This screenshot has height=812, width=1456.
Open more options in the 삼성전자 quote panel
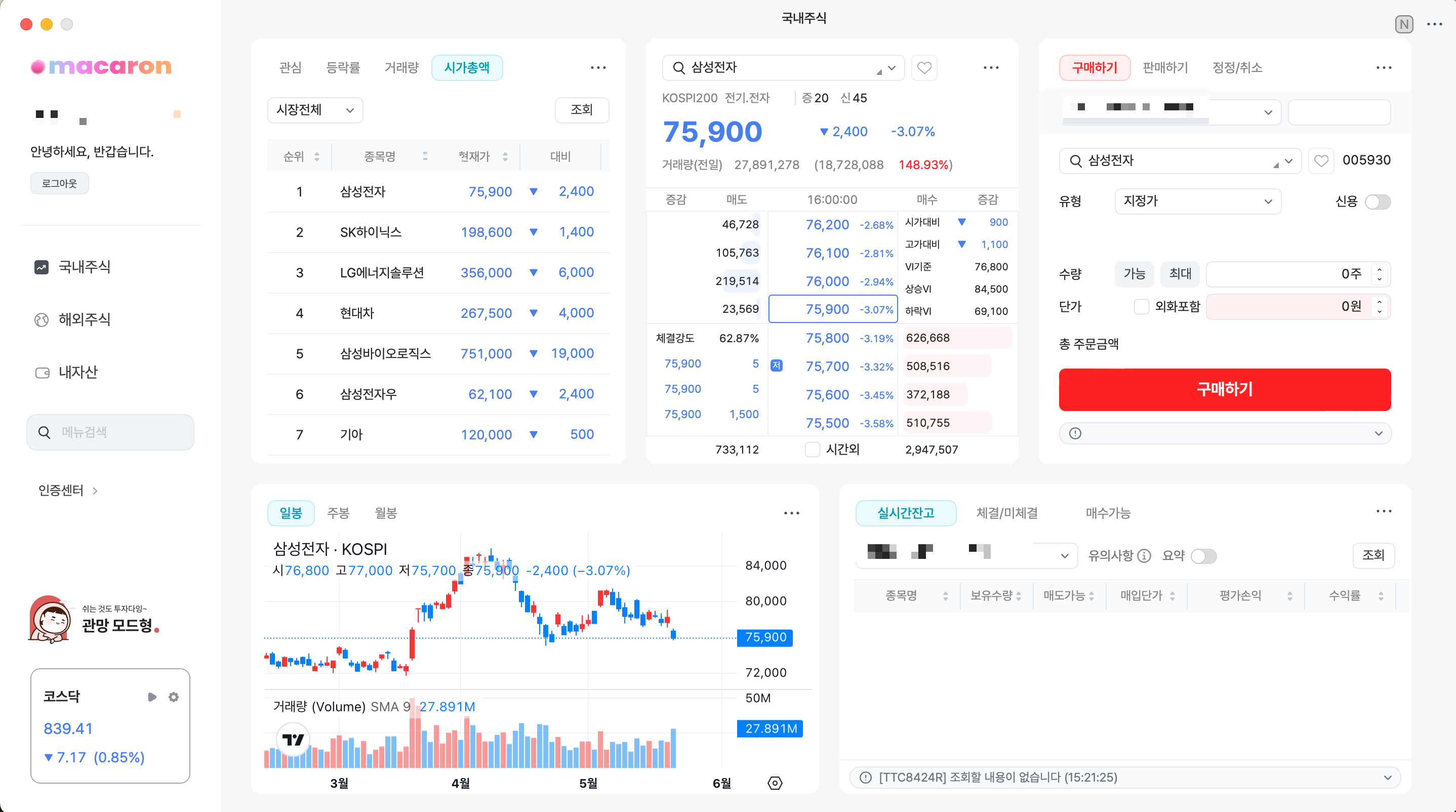point(991,68)
